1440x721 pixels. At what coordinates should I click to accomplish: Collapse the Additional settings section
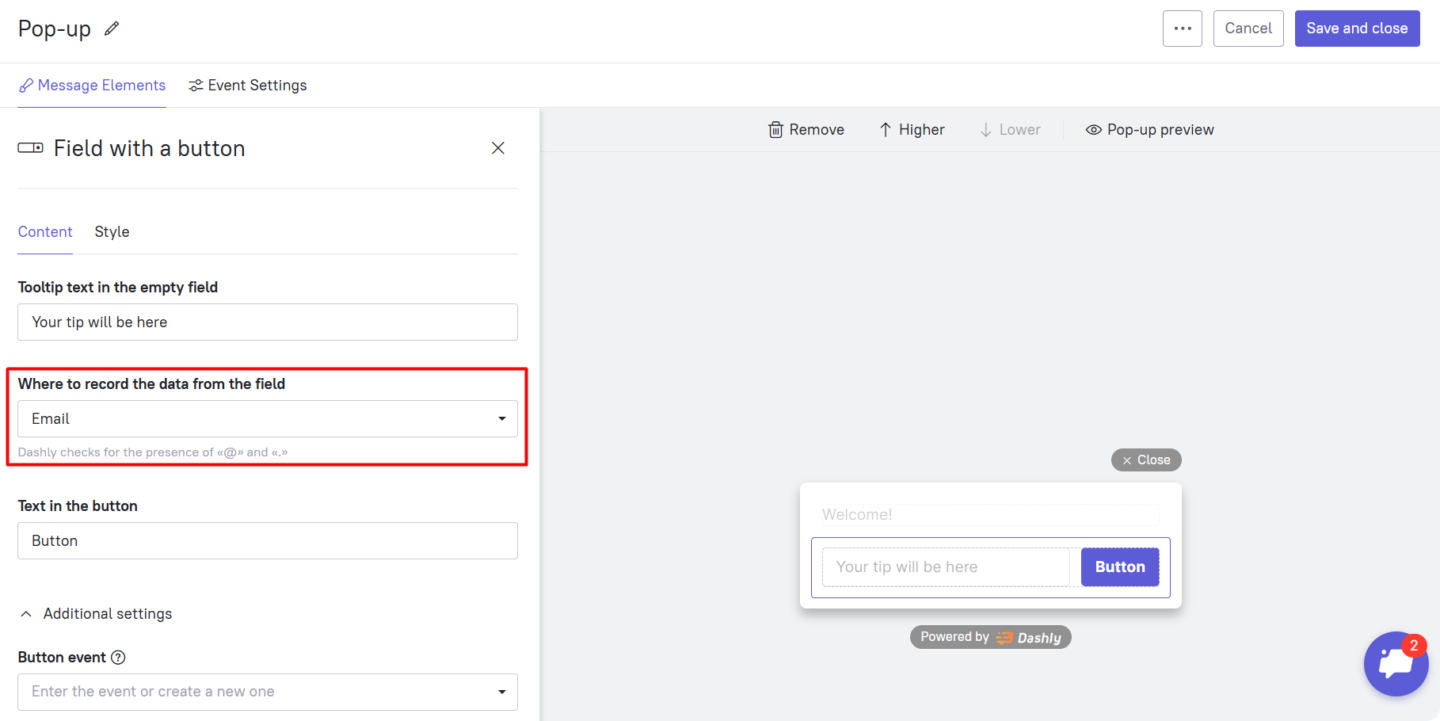click(27, 614)
